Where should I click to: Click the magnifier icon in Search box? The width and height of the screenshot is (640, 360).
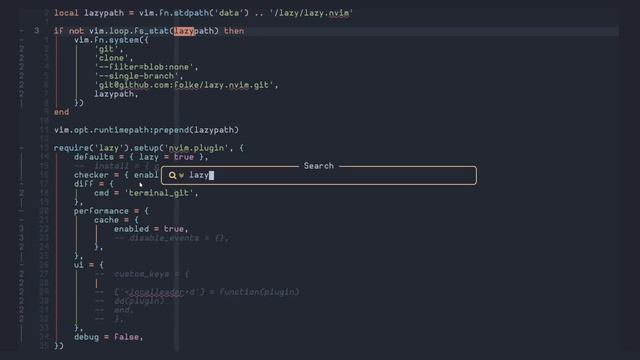(172, 175)
